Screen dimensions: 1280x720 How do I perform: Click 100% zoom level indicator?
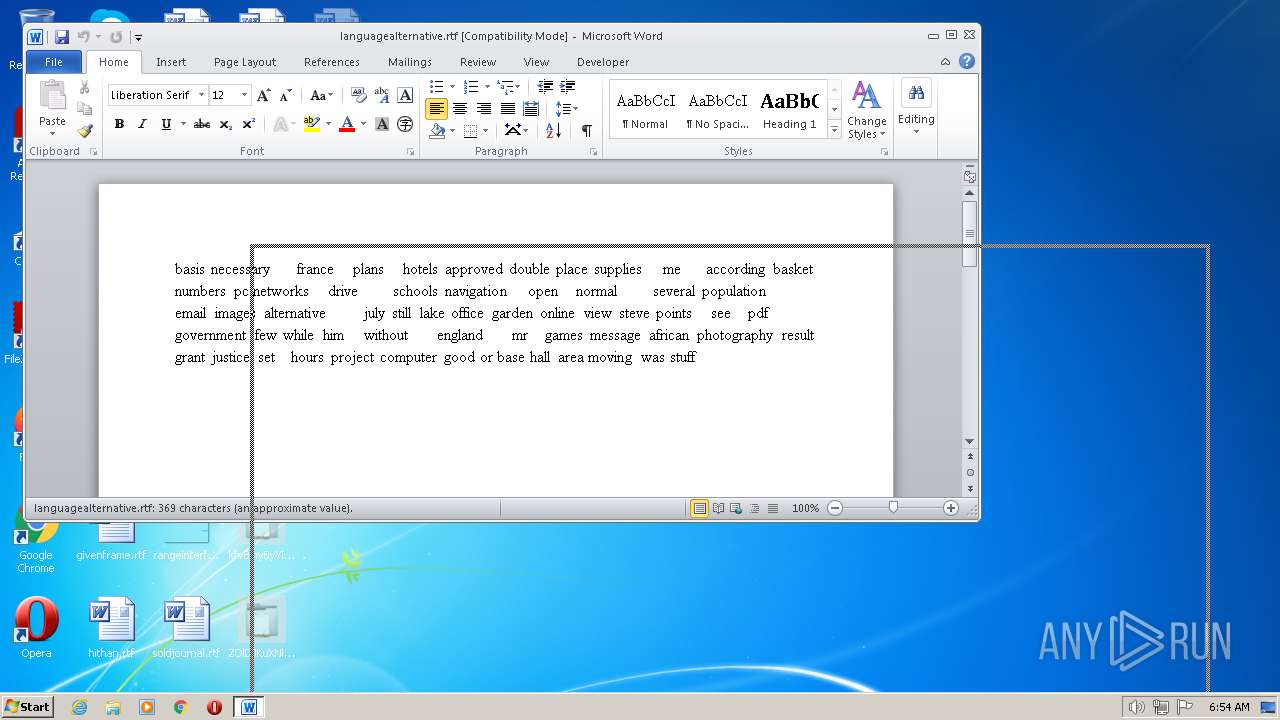pos(805,508)
